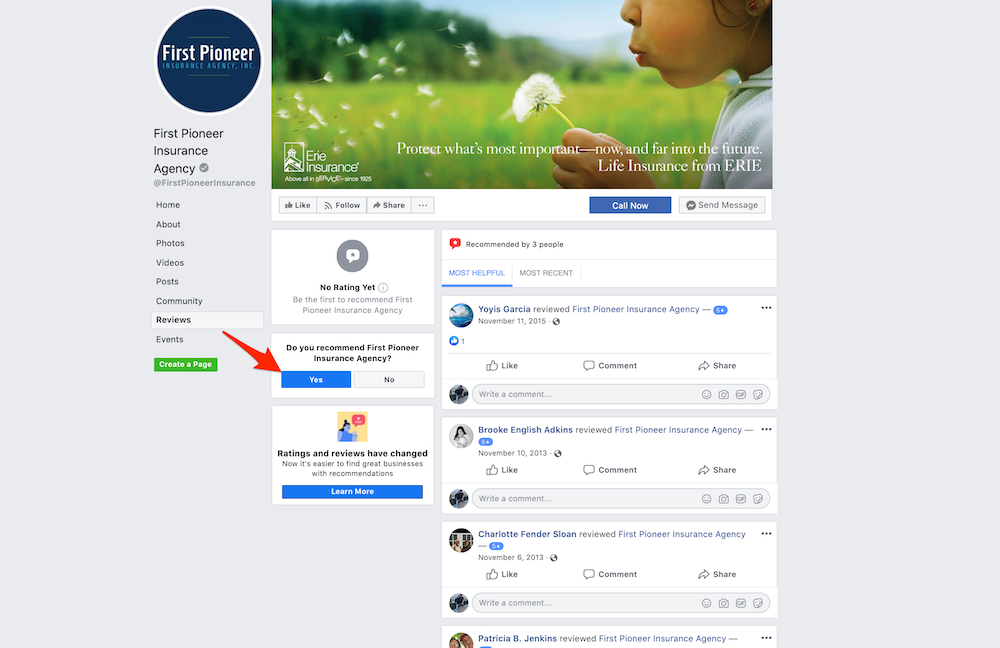Comment on Yoyis Garcia's review
The width and height of the screenshot is (1000, 648).
pyautogui.click(x=610, y=366)
